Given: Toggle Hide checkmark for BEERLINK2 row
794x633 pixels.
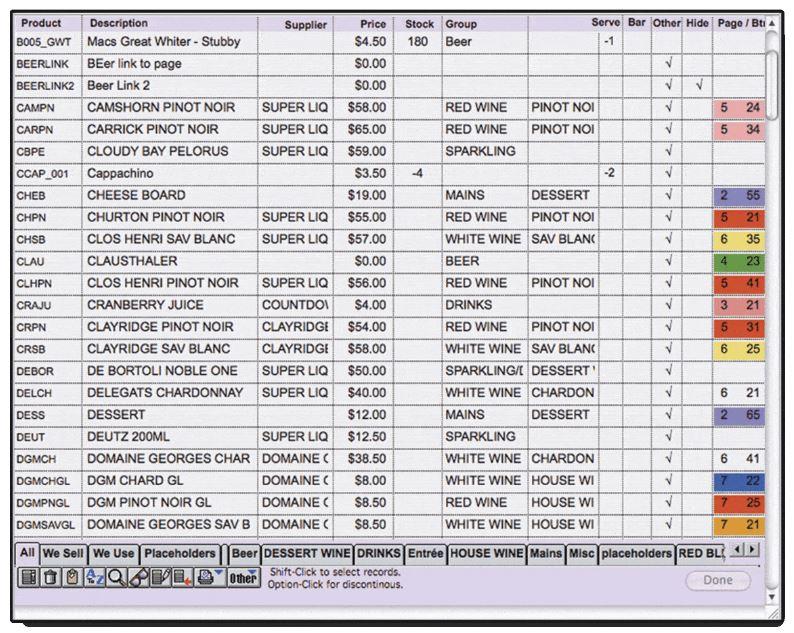Looking at the screenshot, I should click(698, 86).
